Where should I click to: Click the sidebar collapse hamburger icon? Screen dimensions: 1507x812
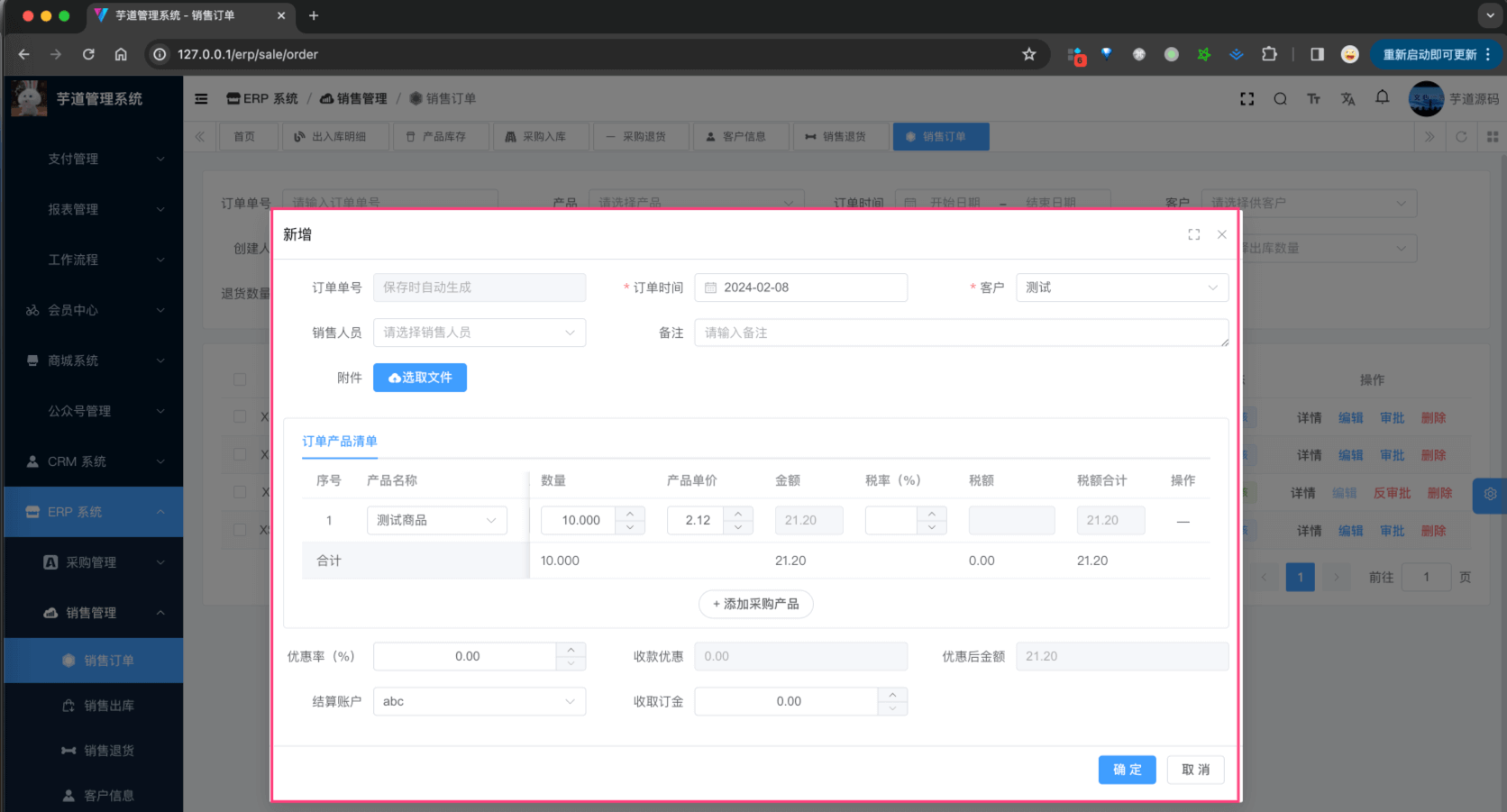tap(201, 99)
